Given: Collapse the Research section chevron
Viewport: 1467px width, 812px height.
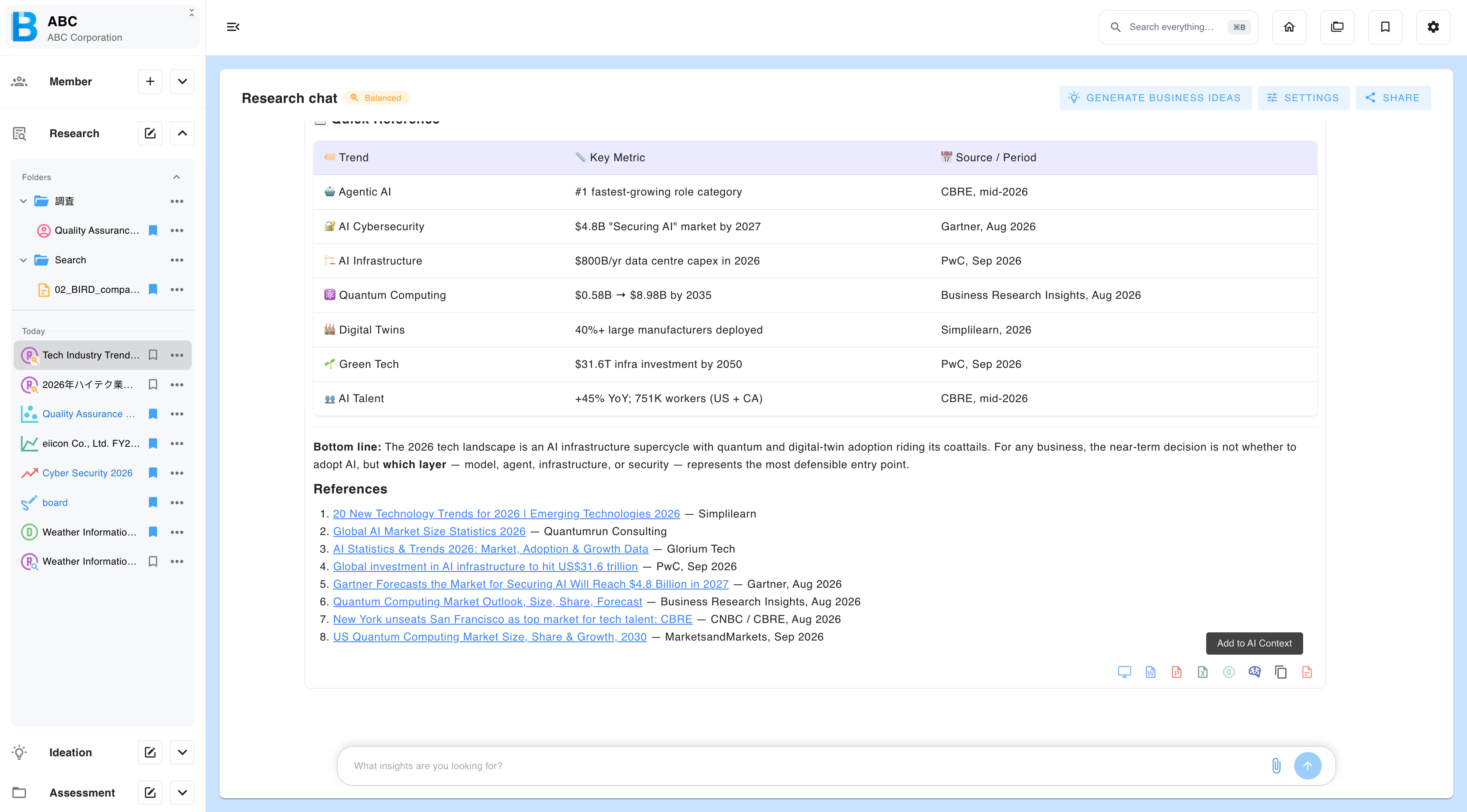Looking at the screenshot, I should 182,133.
